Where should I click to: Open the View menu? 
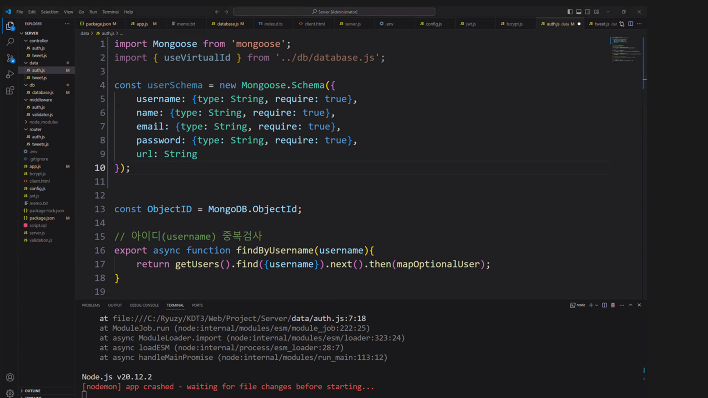point(68,12)
